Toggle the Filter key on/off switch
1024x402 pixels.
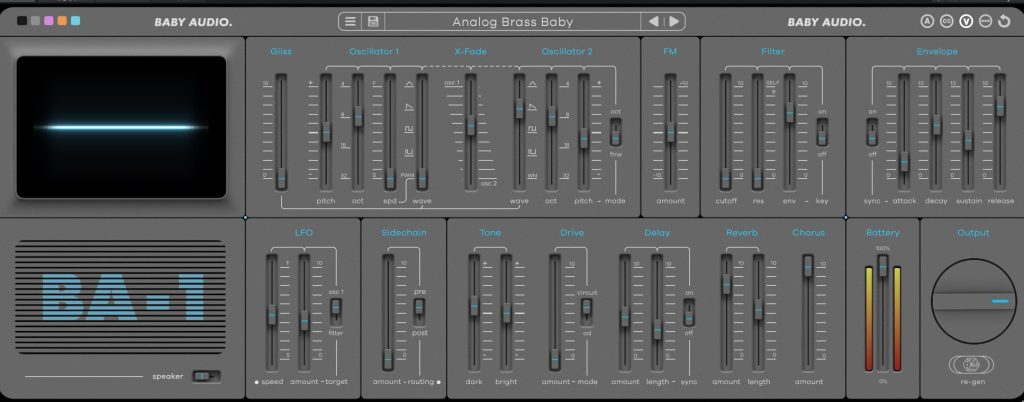tap(822, 131)
